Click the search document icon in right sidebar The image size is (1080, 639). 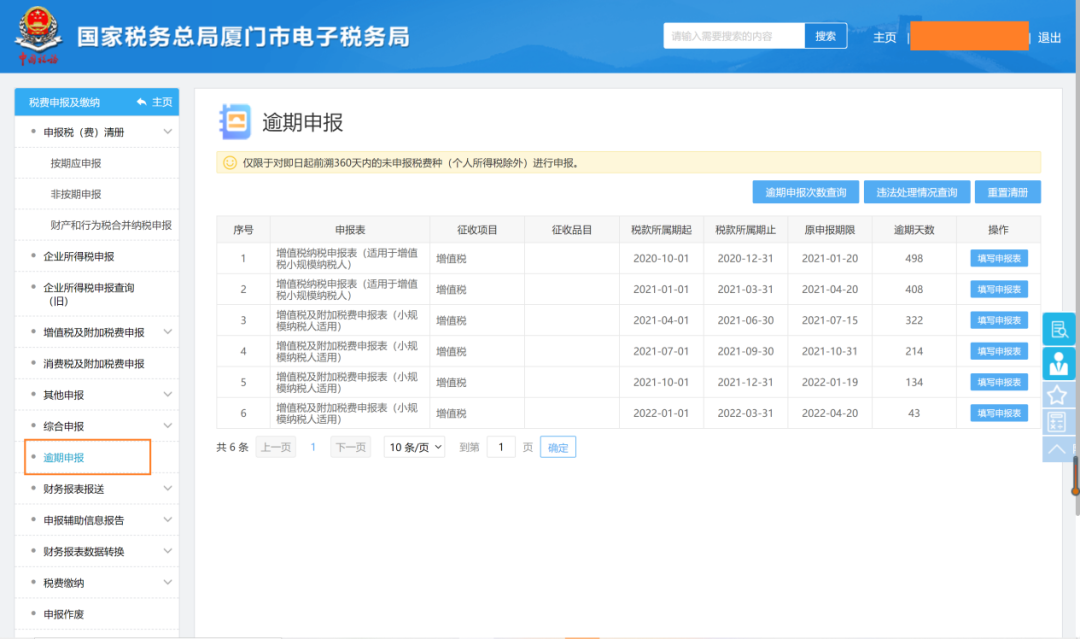tap(1059, 329)
